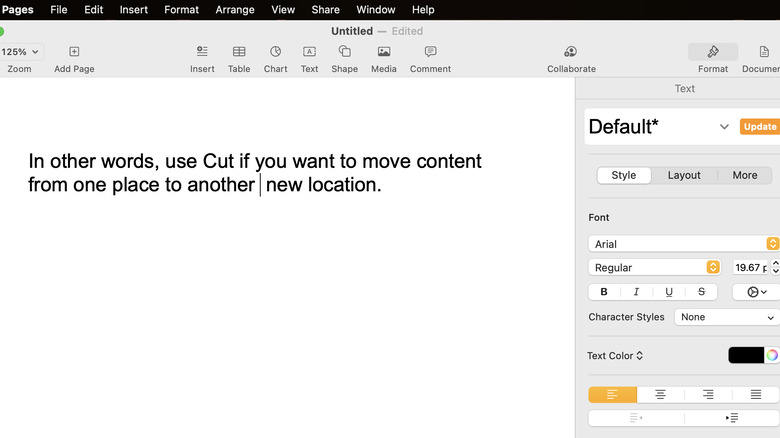780x438 pixels.
Task: Toggle Bold text formatting
Action: (x=604, y=292)
